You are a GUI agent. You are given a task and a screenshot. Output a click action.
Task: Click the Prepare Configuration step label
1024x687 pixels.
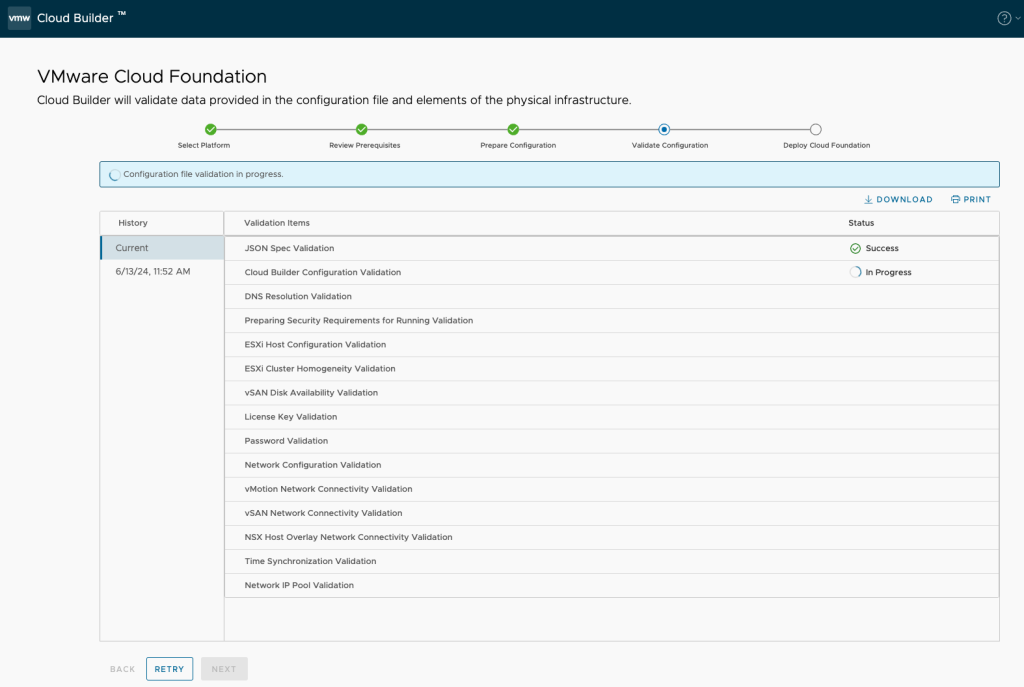pos(518,146)
